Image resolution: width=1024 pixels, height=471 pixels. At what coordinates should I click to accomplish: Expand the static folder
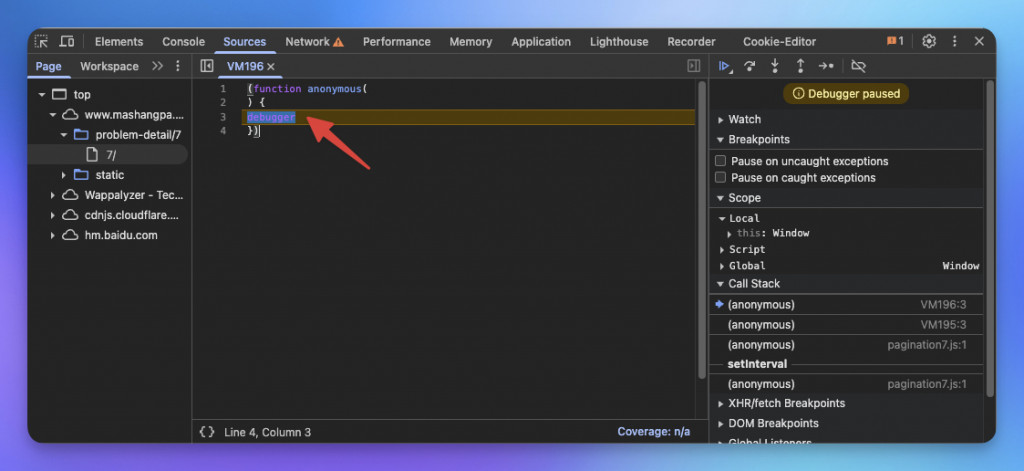click(64, 175)
